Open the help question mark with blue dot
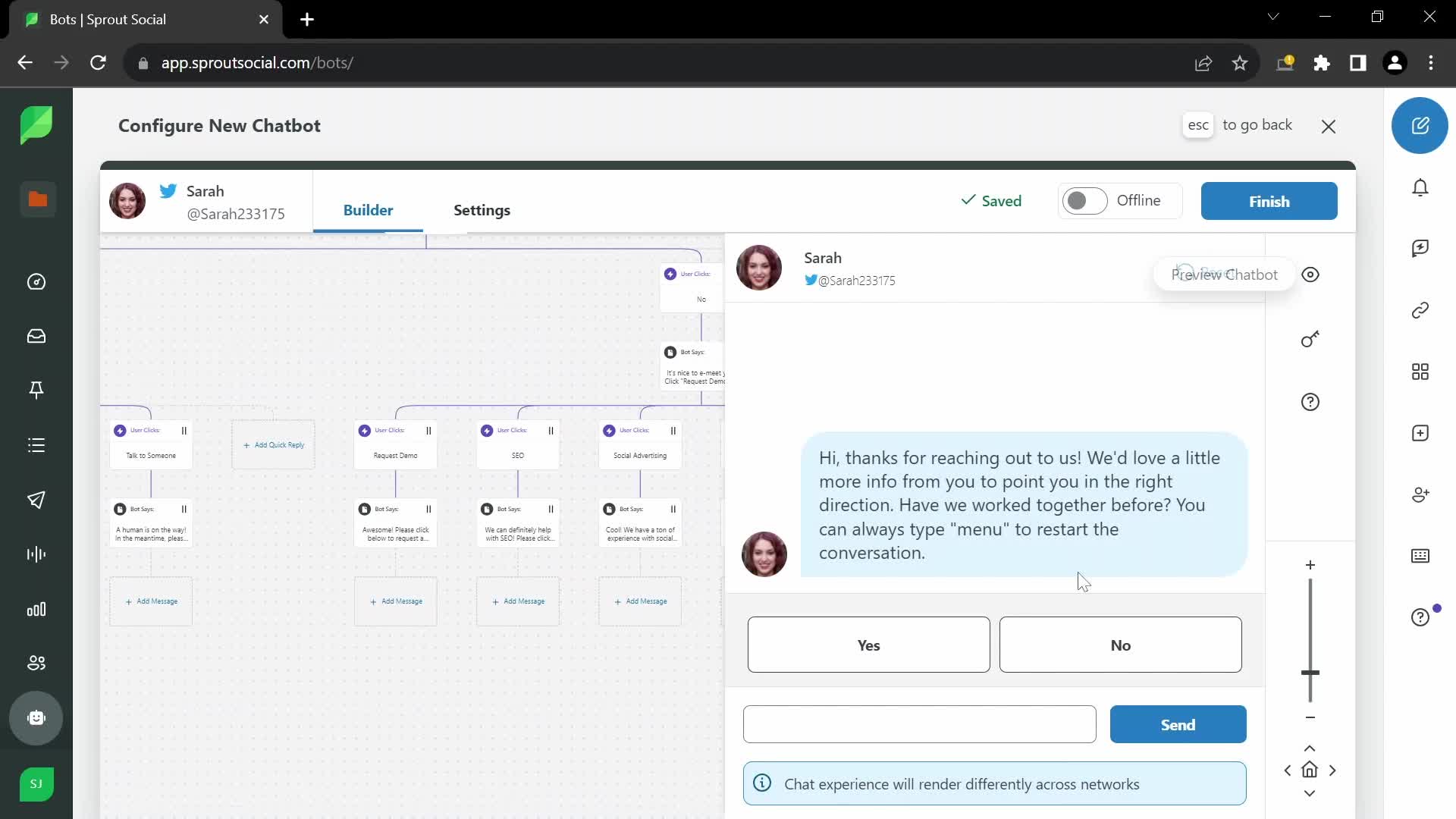Image resolution: width=1456 pixels, height=819 pixels. pyautogui.click(x=1420, y=617)
